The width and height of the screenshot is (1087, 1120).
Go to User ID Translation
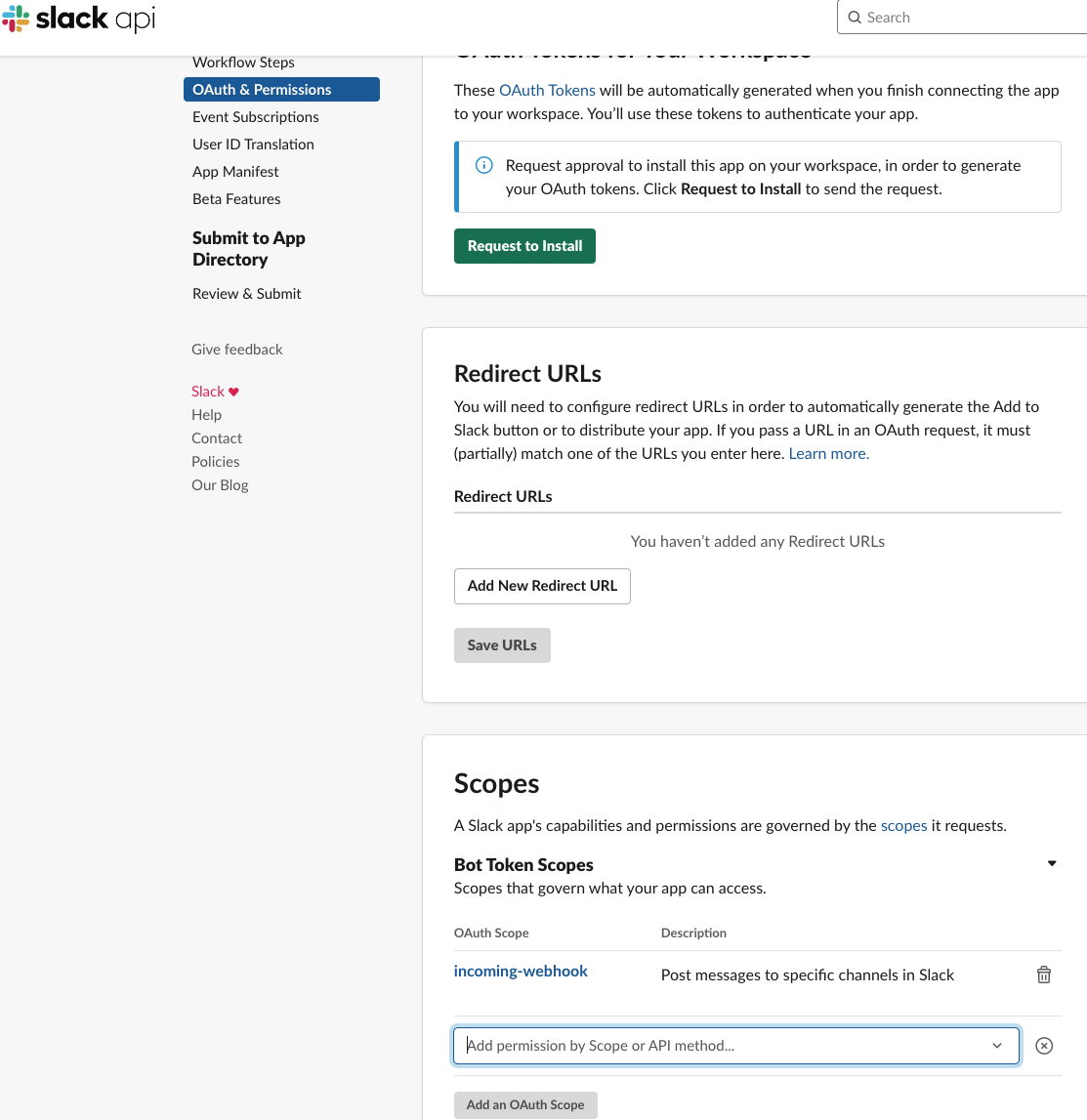[x=253, y=144]
